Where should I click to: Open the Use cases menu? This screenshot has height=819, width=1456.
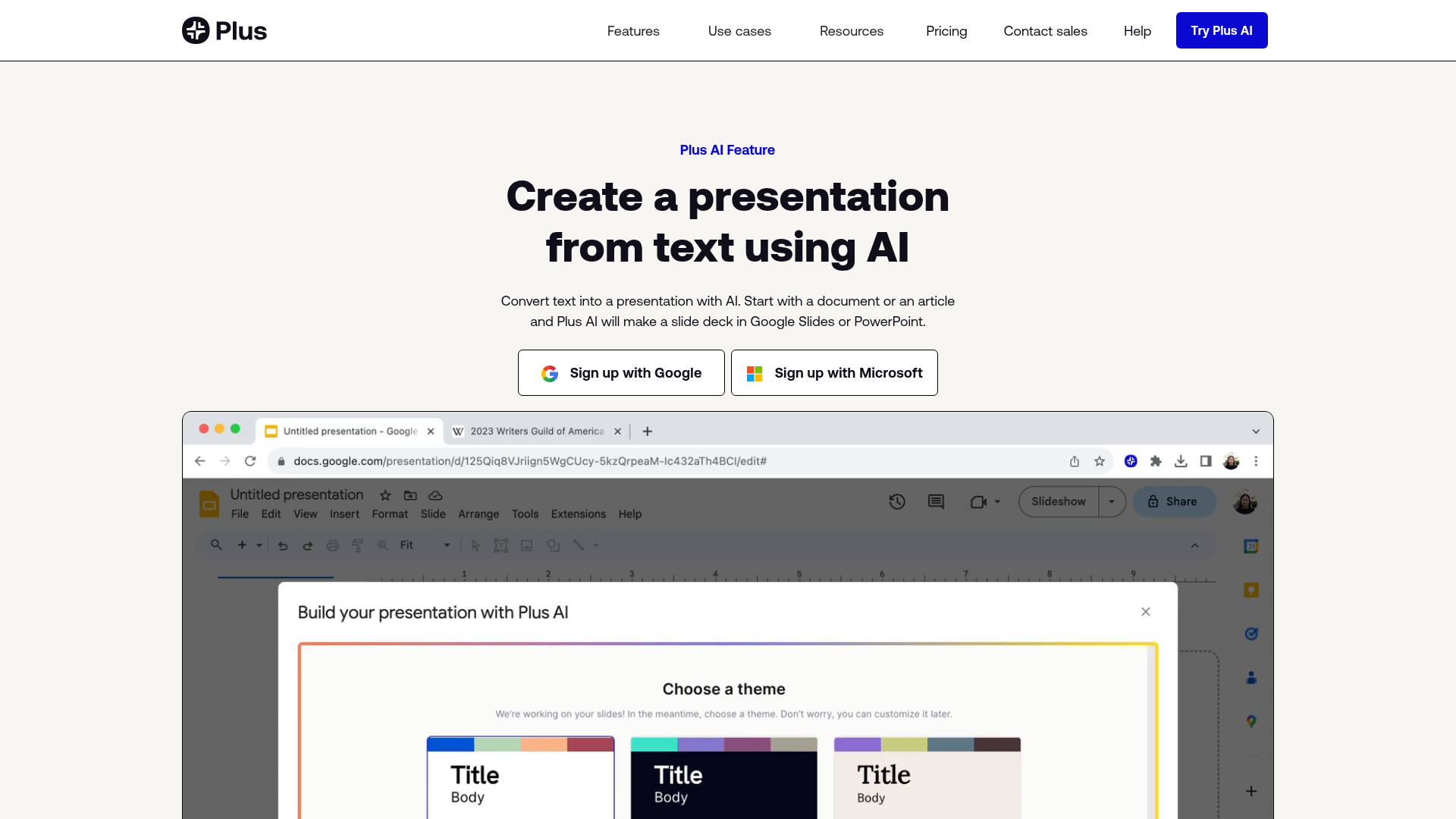tap(739, 31)
